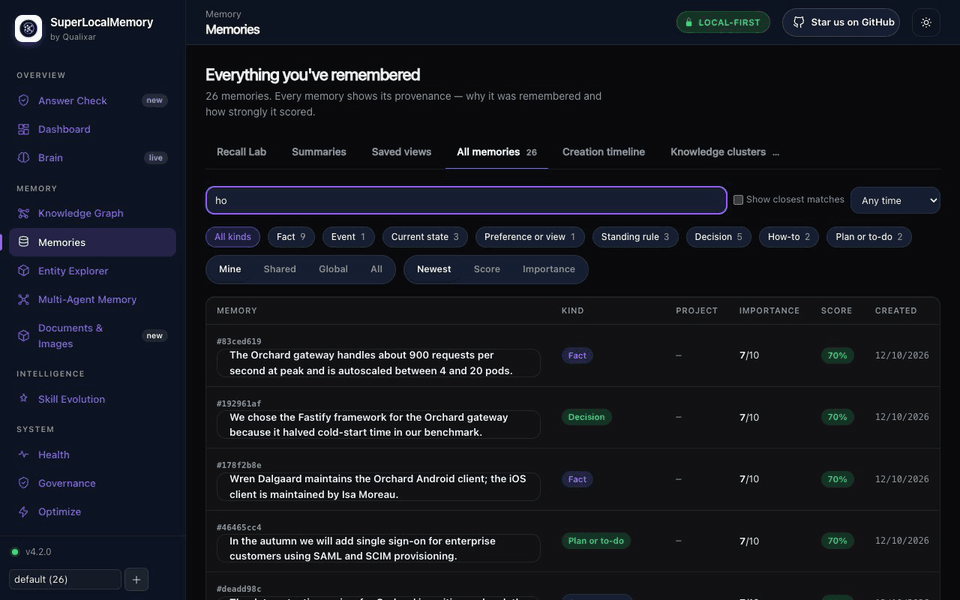Click memory ID #83ced619
Viewport: 960px width, 600px height.
[x=239, y=341]
